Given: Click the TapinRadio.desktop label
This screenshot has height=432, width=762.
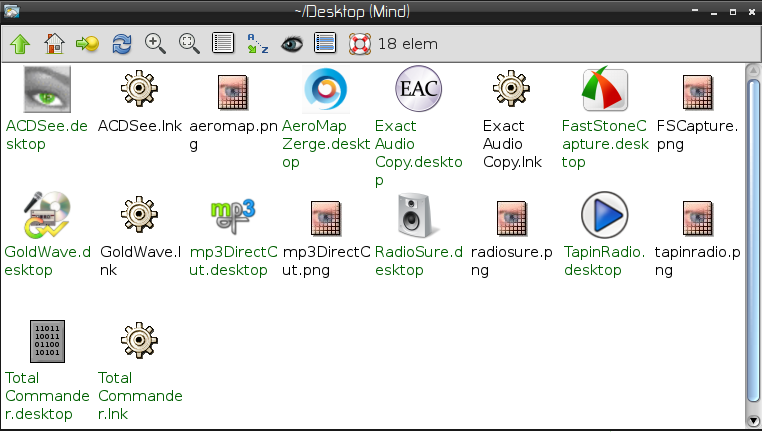Looking at the screenshot, I should pyautogui.click(x=605, y=261).
